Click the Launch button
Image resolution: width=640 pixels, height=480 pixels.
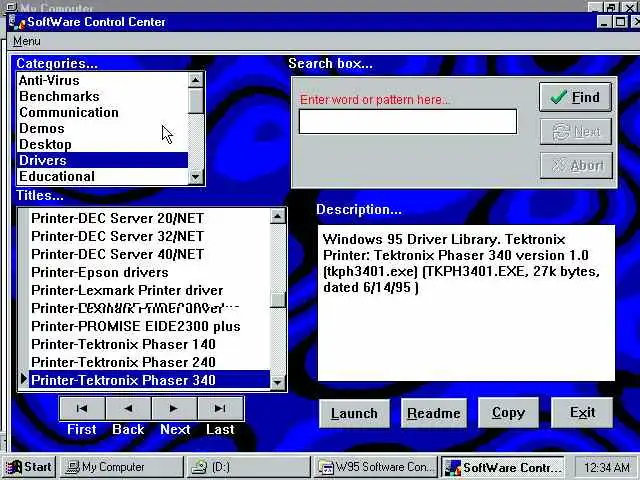pyautogui.click(x=354, y=413)
